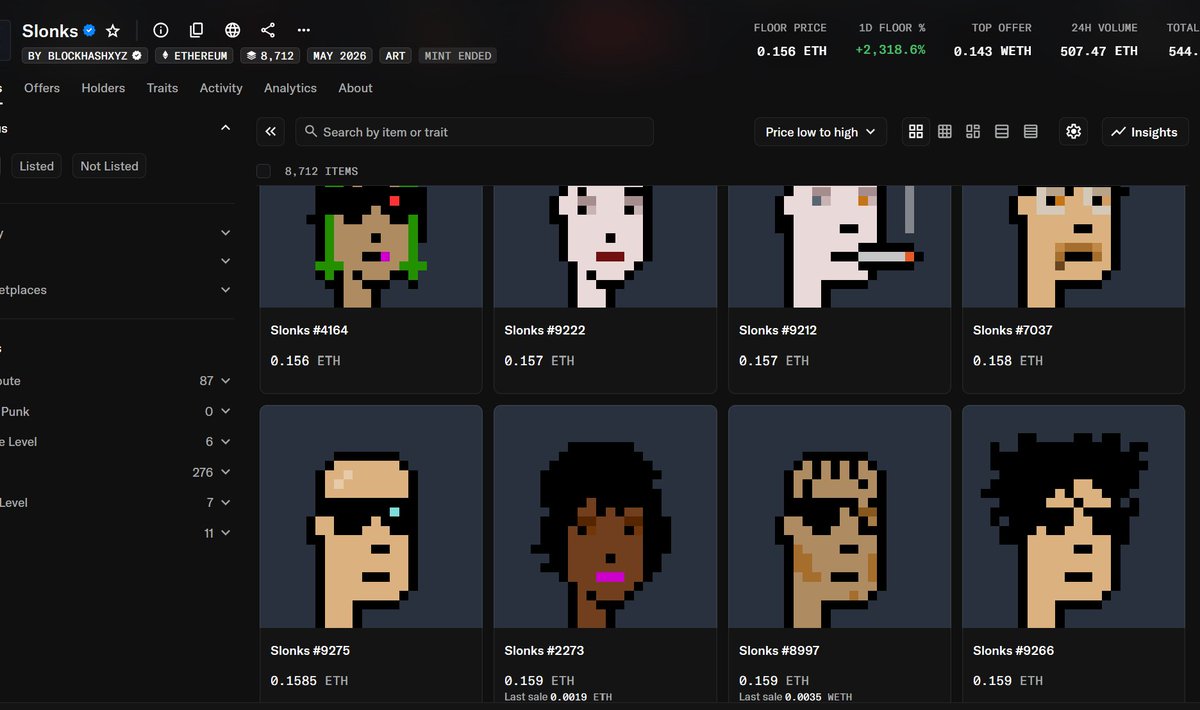Image resolution: width=1200 pixels, height=710 pixels.
Task: Switch to the mosaic grid view
Action: (973, 132)
